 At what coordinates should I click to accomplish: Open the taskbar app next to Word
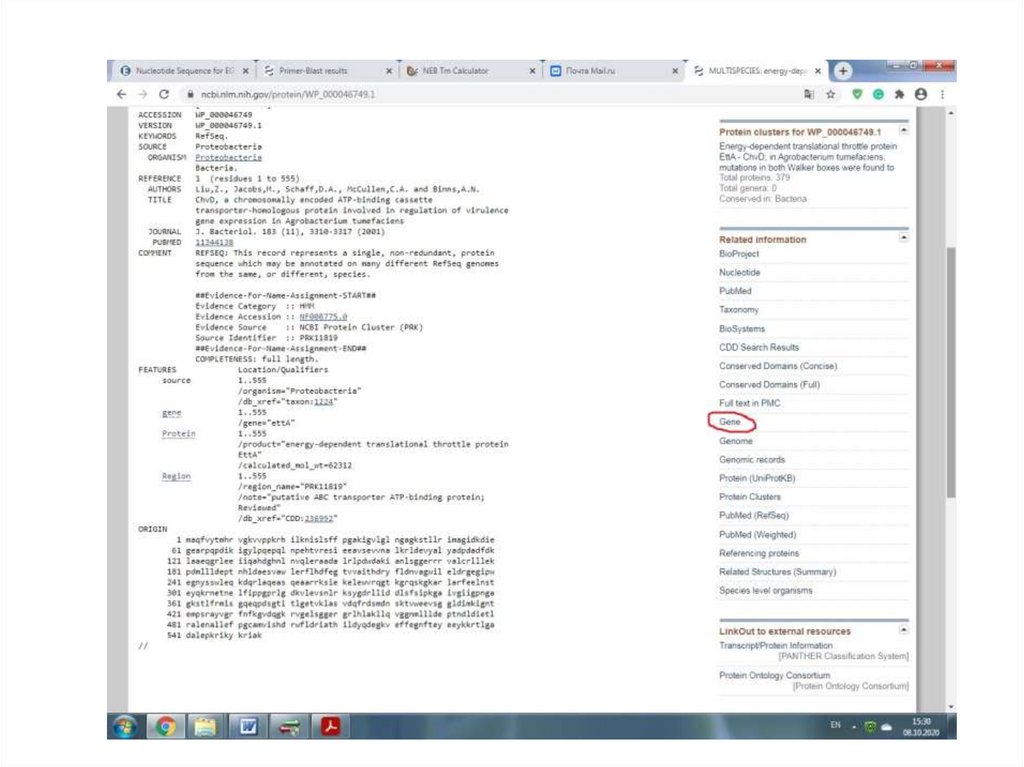click(289, 726)
